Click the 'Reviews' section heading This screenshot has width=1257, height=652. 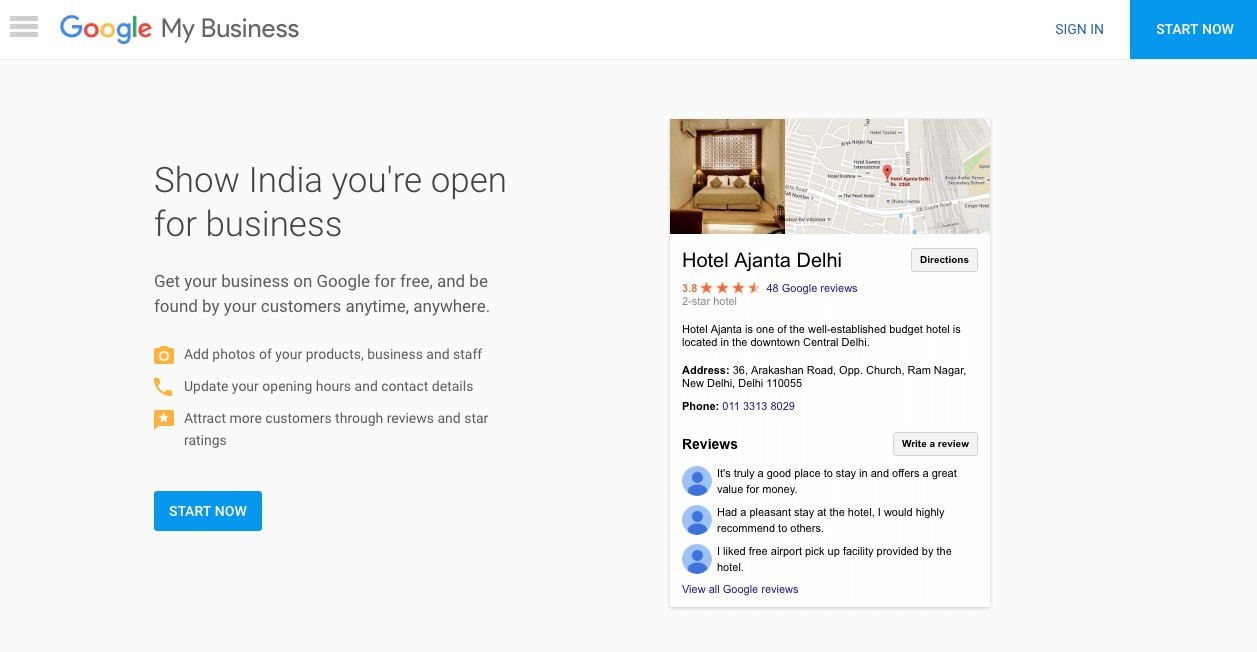[x=710, y=444]
